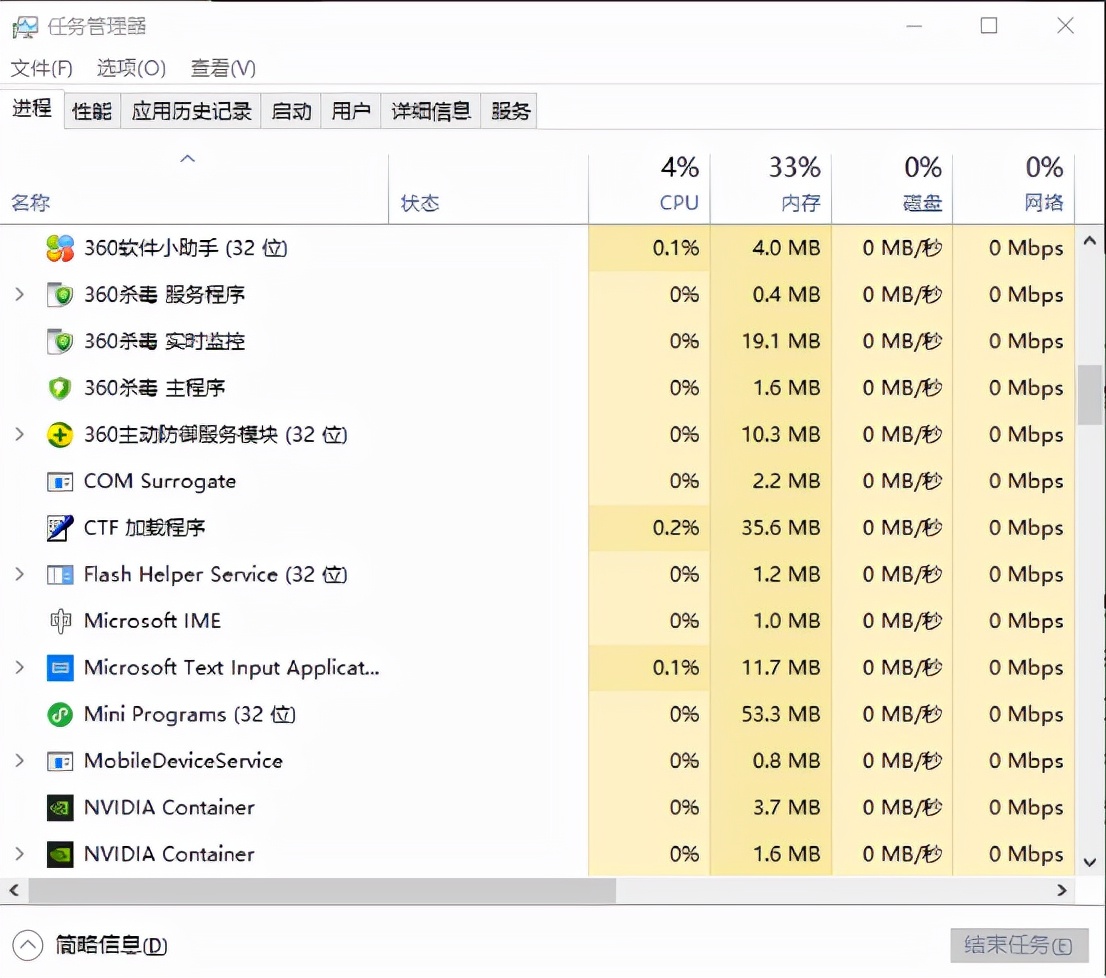Click the horizontal scrollbar right arrow
This screenshot has width=1106, height=978.
[1062, 890]
